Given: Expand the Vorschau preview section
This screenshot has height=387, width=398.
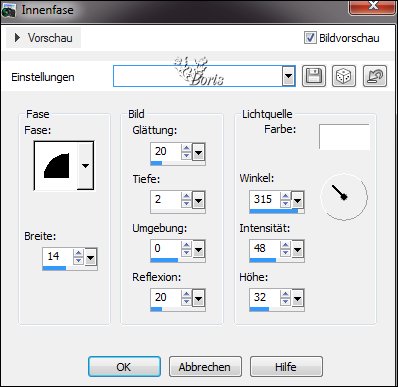Looking at the screenshot, I should [x=43, y=38].
